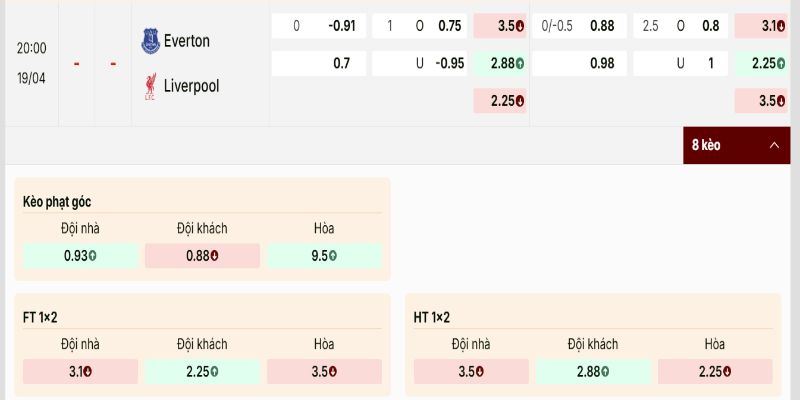This screenshot has width=800, height=400.
Task: Select Liverpool handicap odds 0.7
Action: pos(320,64)
